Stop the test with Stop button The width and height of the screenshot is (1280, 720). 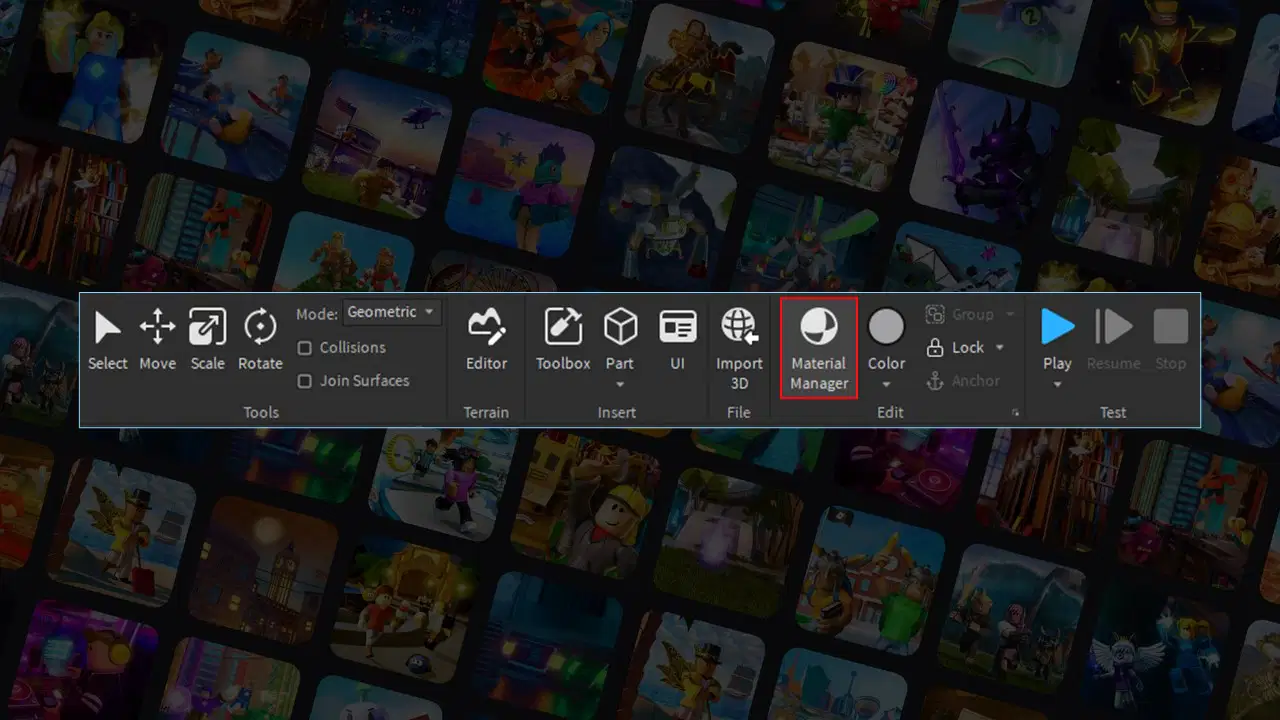1170,339
